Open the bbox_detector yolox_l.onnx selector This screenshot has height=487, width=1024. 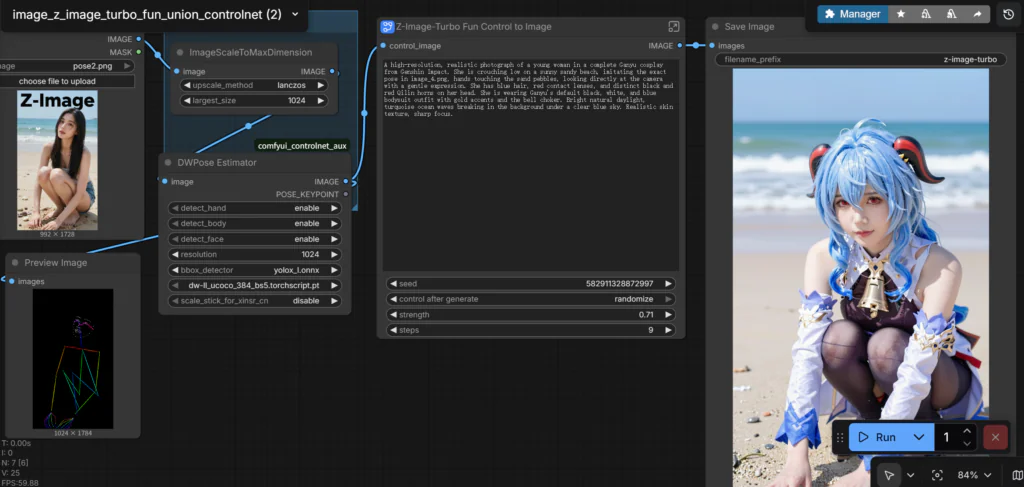point(254,270)
